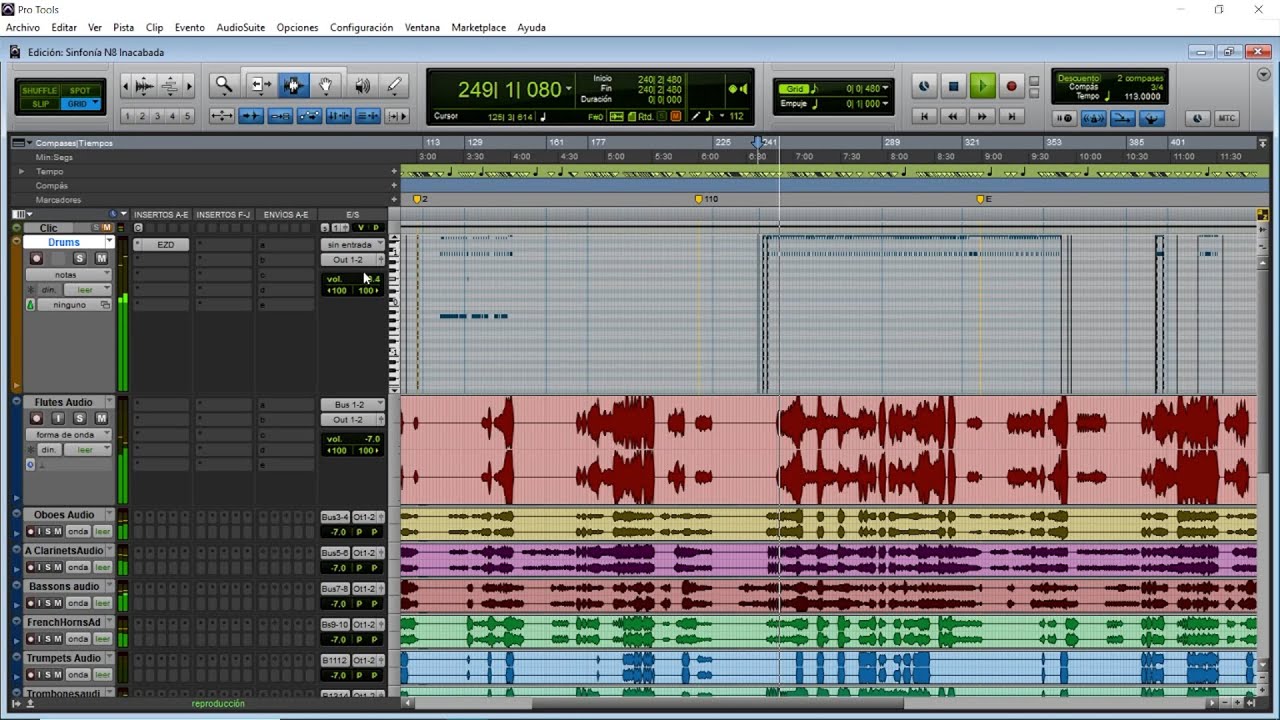
Task: Expand the Tempo ruler triangle
Action: (22, 172)
